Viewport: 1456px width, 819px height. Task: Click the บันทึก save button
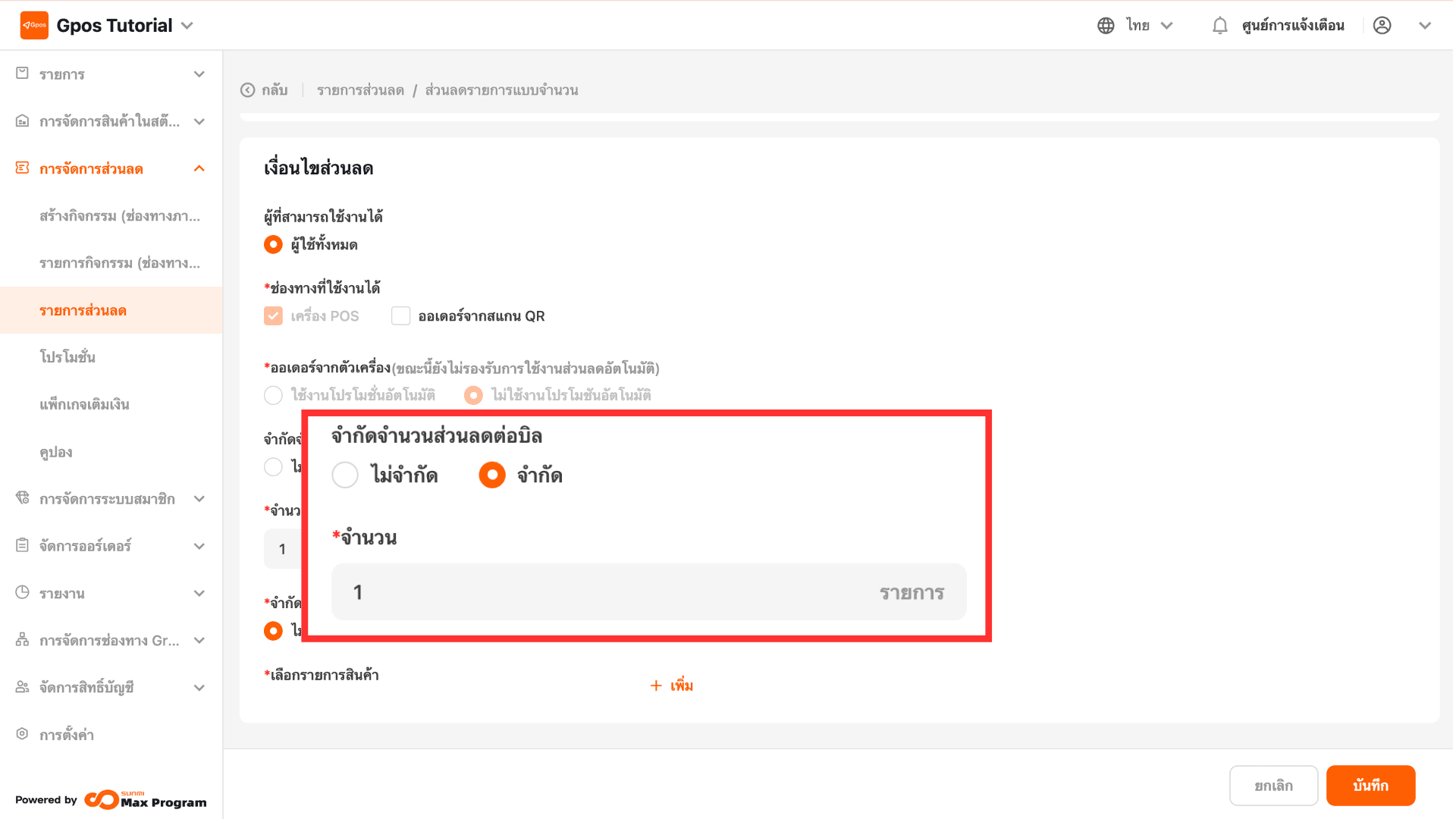click(x=1370, y=786)
